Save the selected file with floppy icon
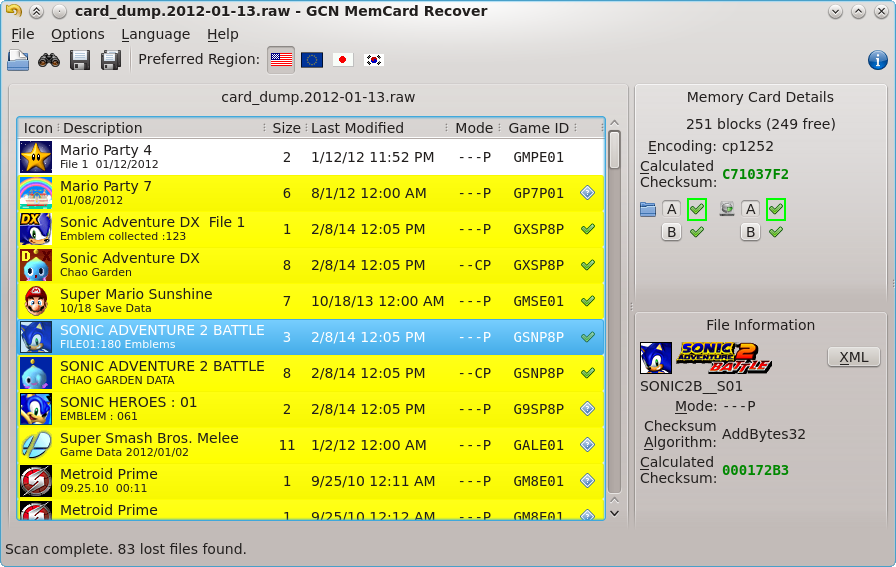Screen dimensions: 896x567 point(80,60)
